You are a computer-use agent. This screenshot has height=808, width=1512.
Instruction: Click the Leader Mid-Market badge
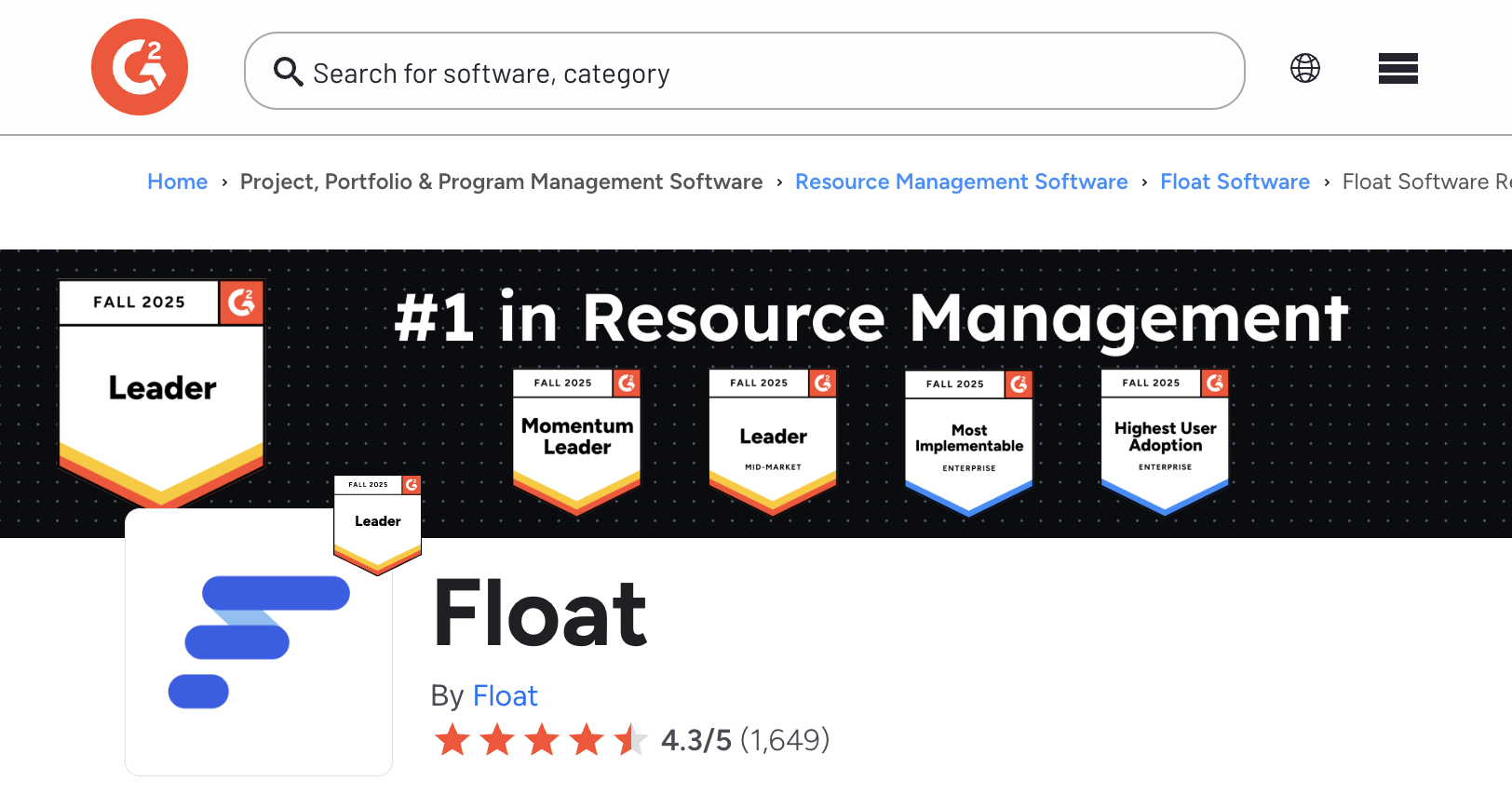point(773,441)
